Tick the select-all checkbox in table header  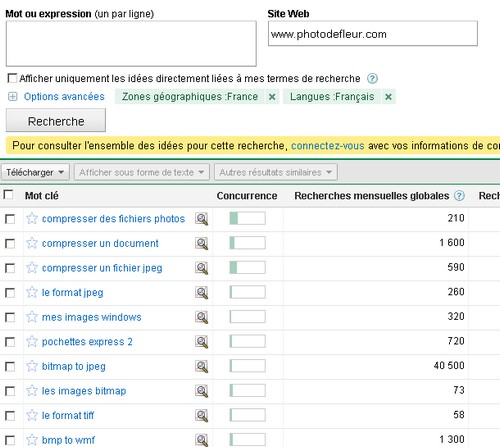point(8,194)
